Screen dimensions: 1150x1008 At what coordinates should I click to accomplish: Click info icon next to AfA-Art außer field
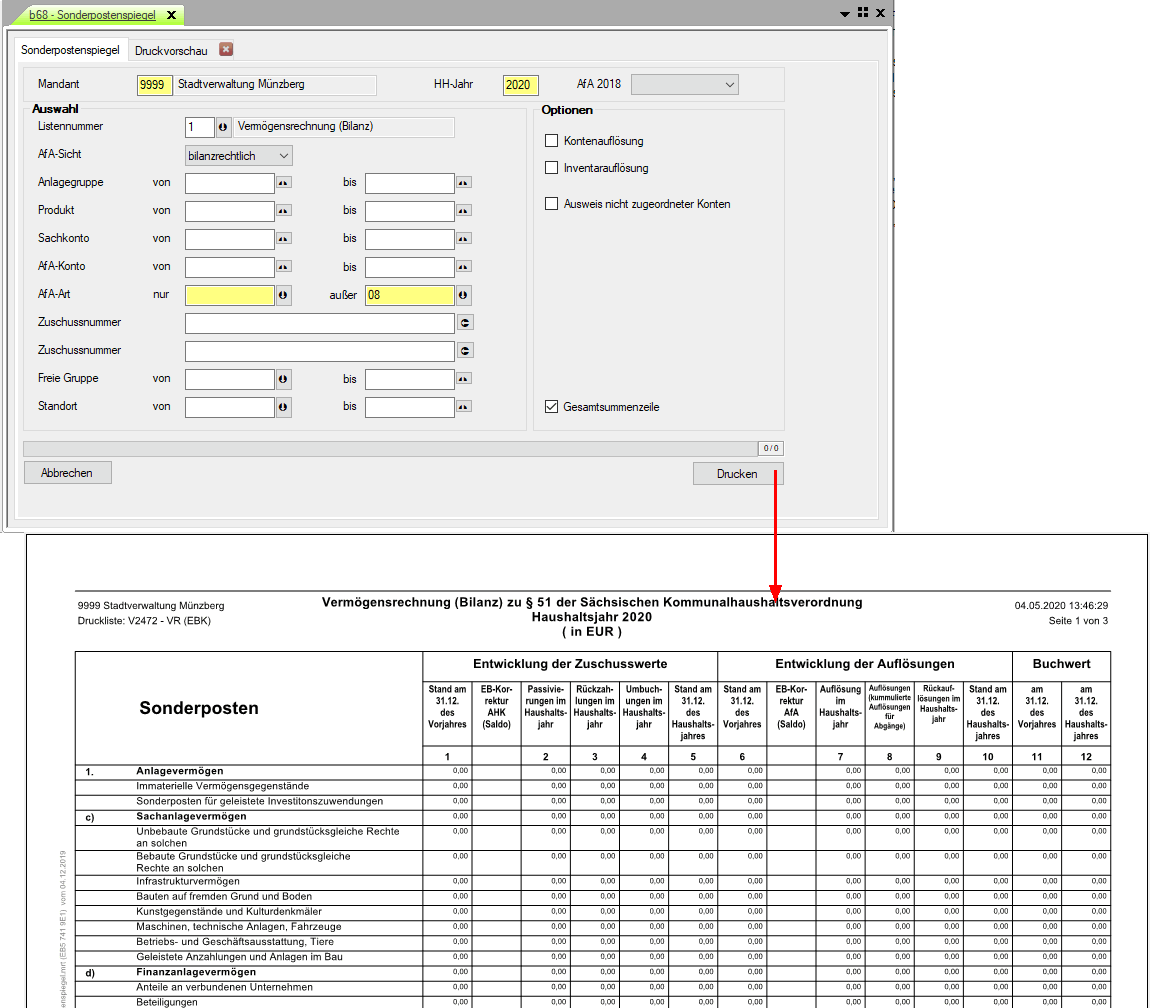(464, 295)
